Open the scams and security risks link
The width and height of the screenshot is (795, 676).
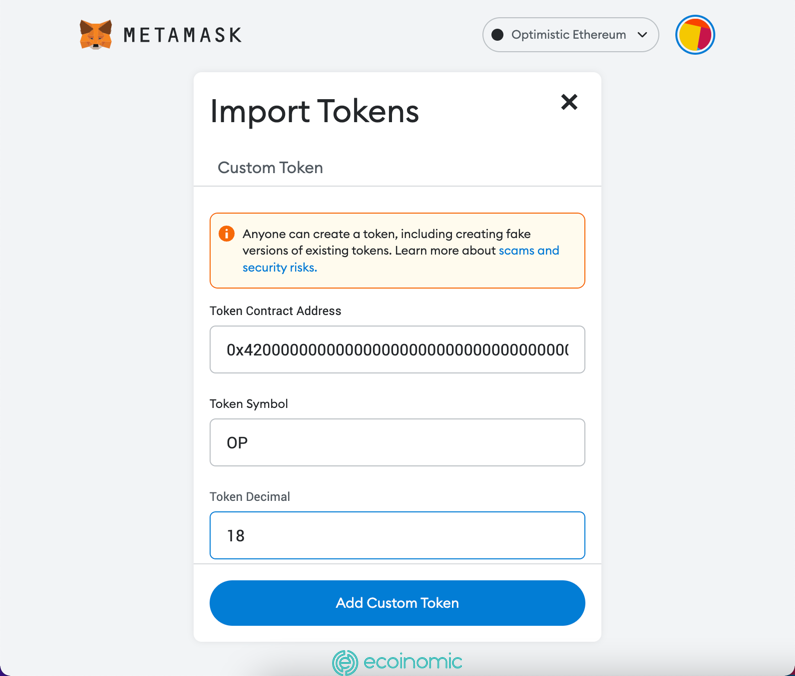coord(528,251)
